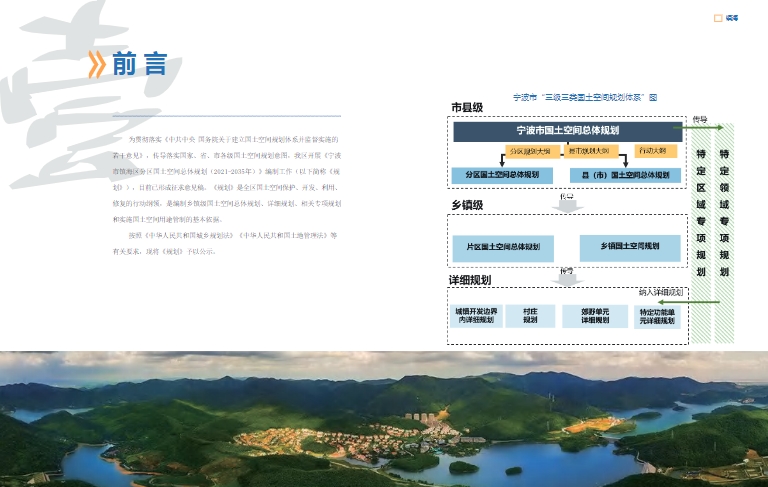The width and height of the screenshot is (768, 487).
Task: Click the 片区国土空间总体规划 box
Action: coord(502,247)
